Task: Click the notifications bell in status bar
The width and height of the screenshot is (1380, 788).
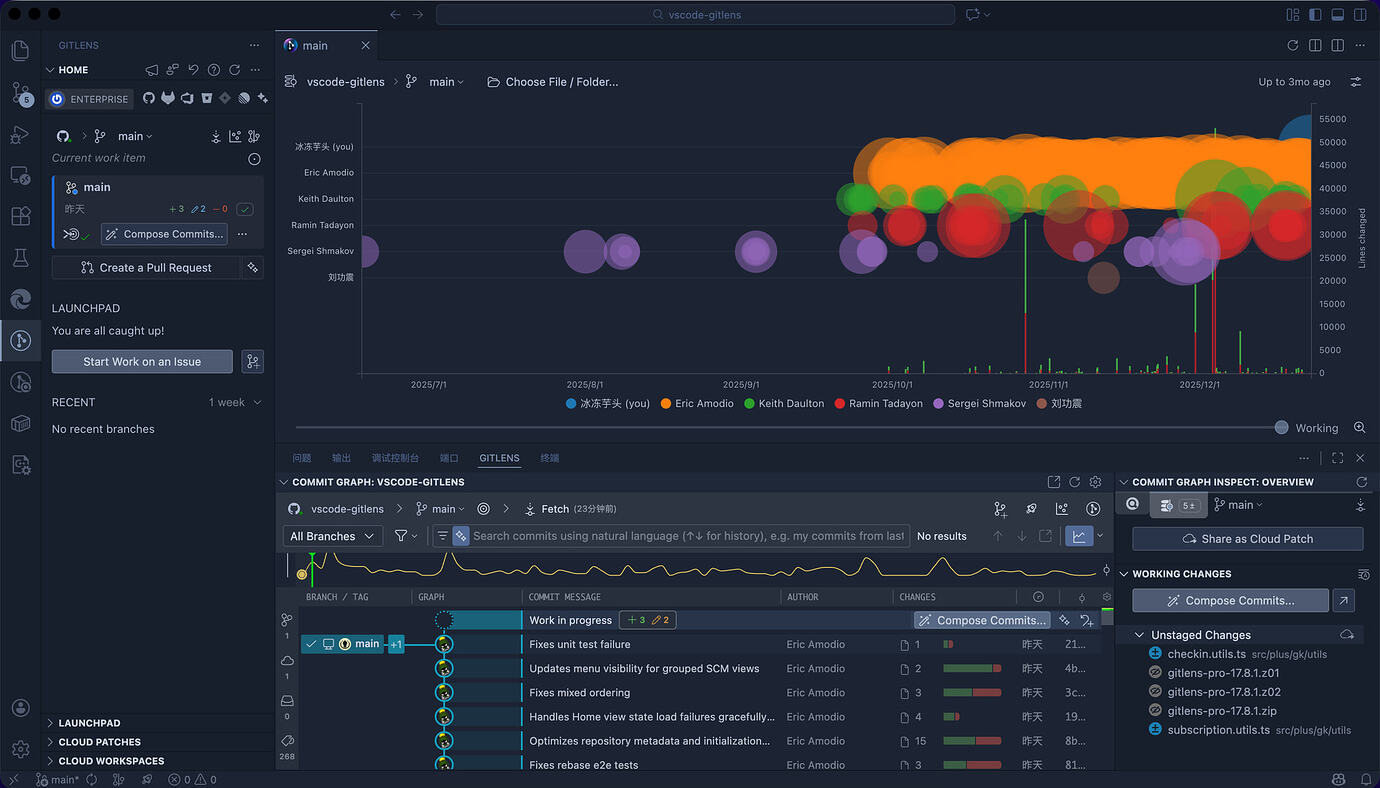Action: (1366, 779)
